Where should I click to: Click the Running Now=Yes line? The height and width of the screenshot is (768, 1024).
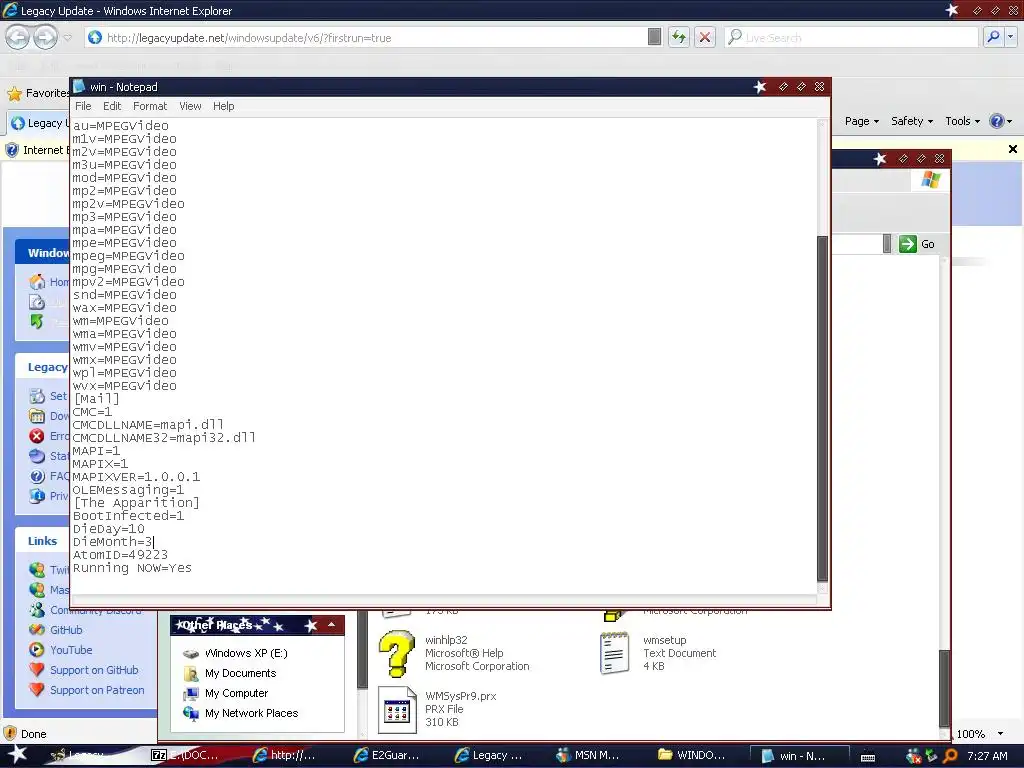pos(133,568)
